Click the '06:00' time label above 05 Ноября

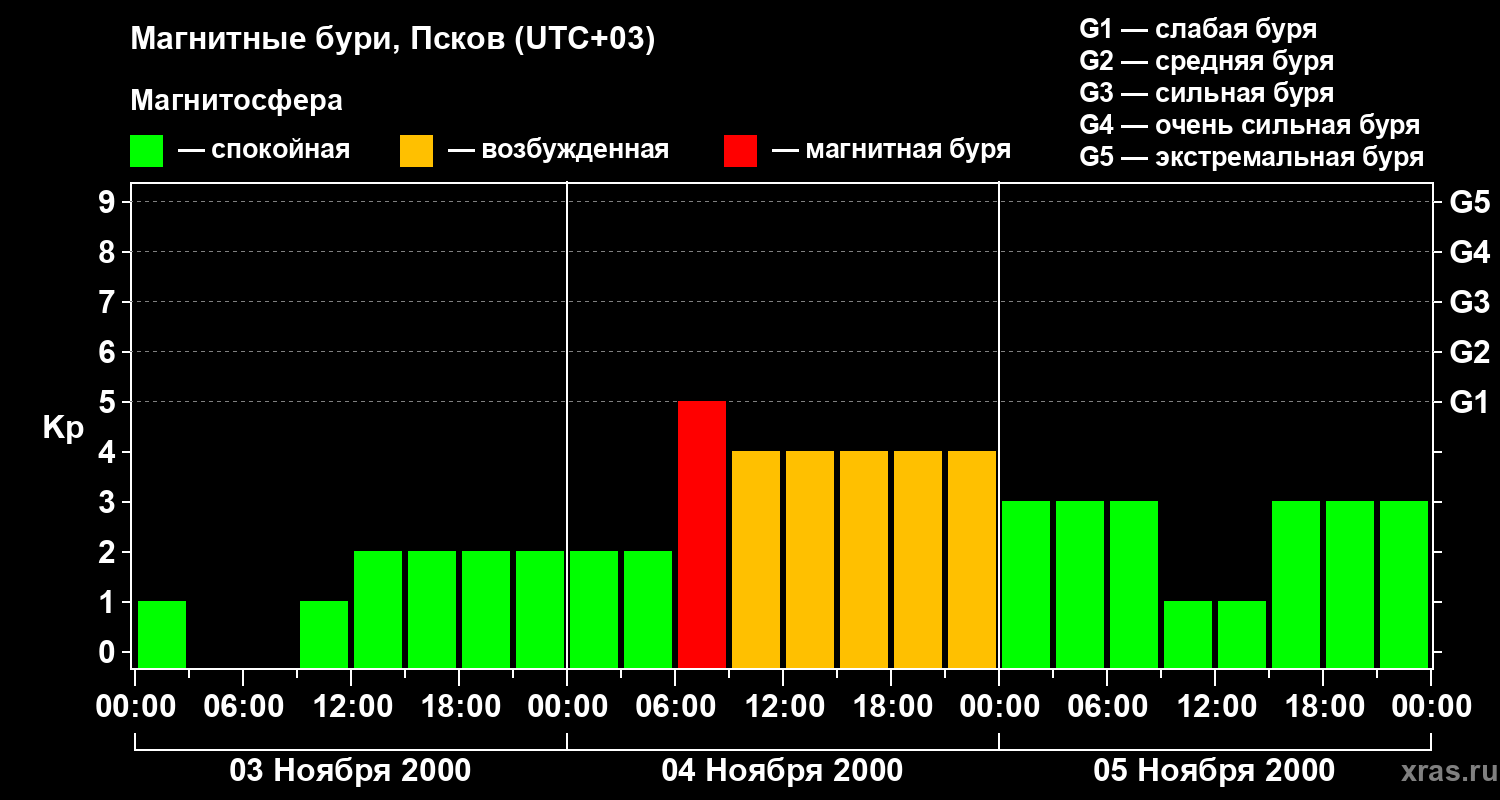(1106, 707)
